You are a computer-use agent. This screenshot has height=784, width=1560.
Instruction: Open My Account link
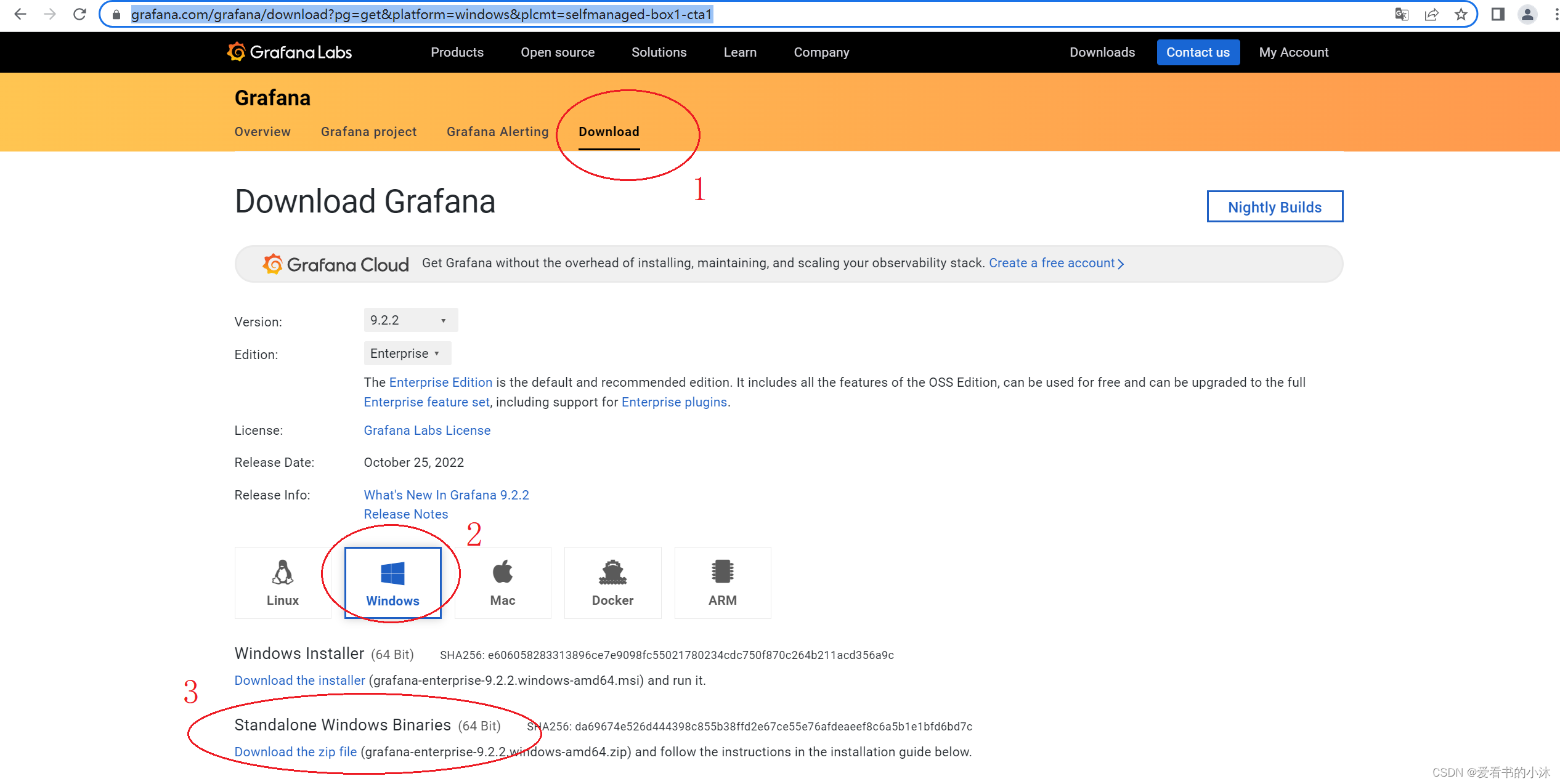coord(1294,52)
